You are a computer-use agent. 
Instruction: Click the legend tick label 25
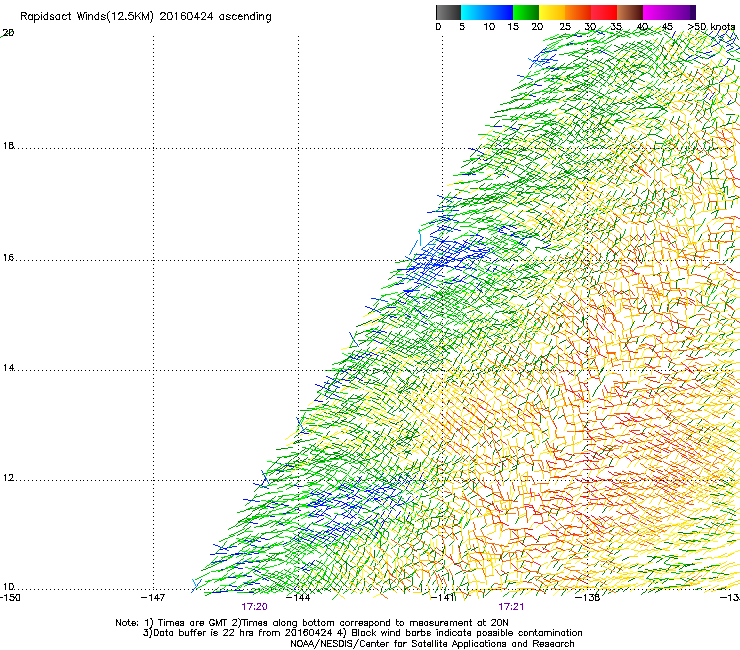pyautogui.click(x=565, y=27)
